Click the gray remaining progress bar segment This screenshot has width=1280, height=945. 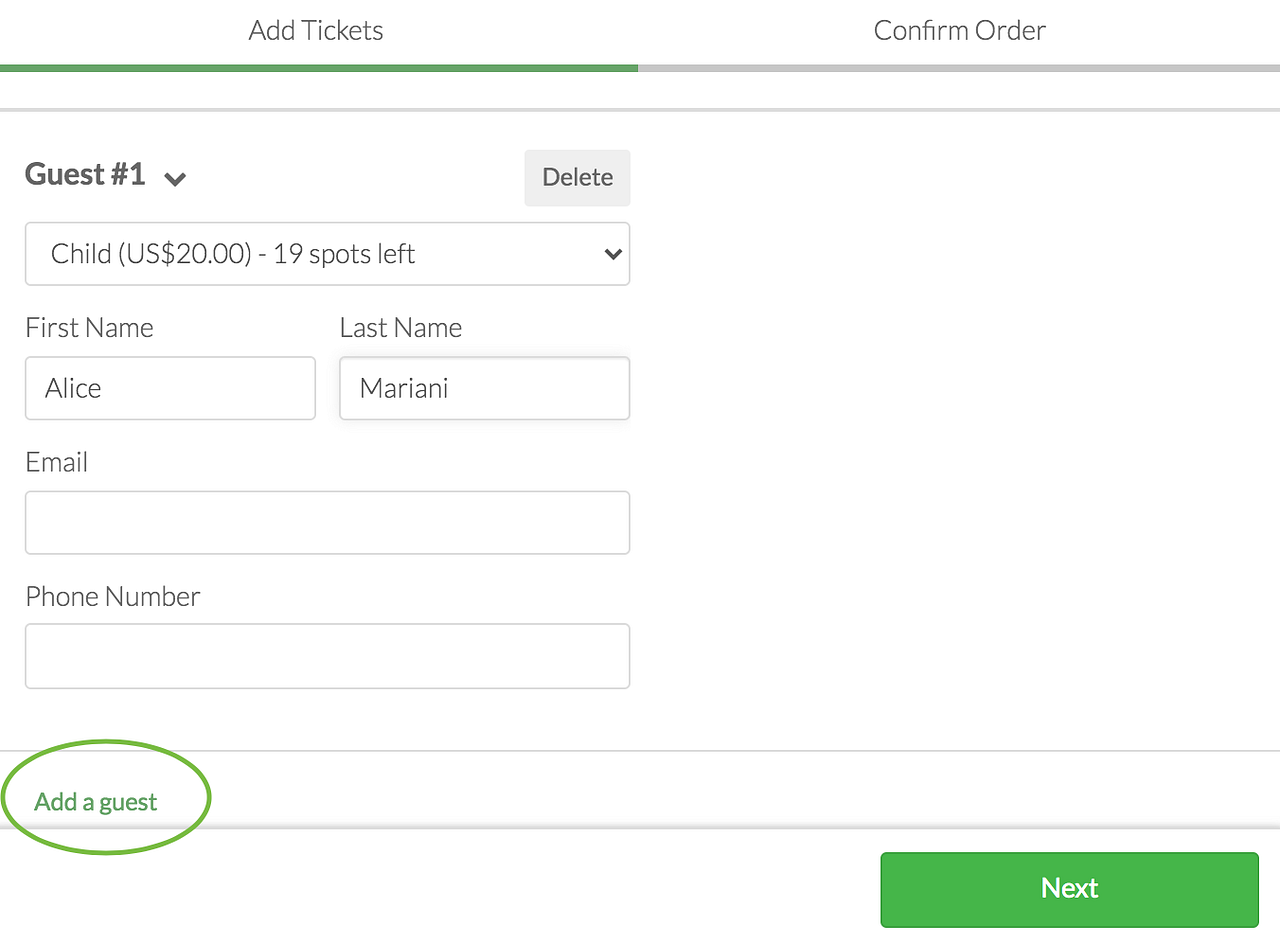(958, 68)
